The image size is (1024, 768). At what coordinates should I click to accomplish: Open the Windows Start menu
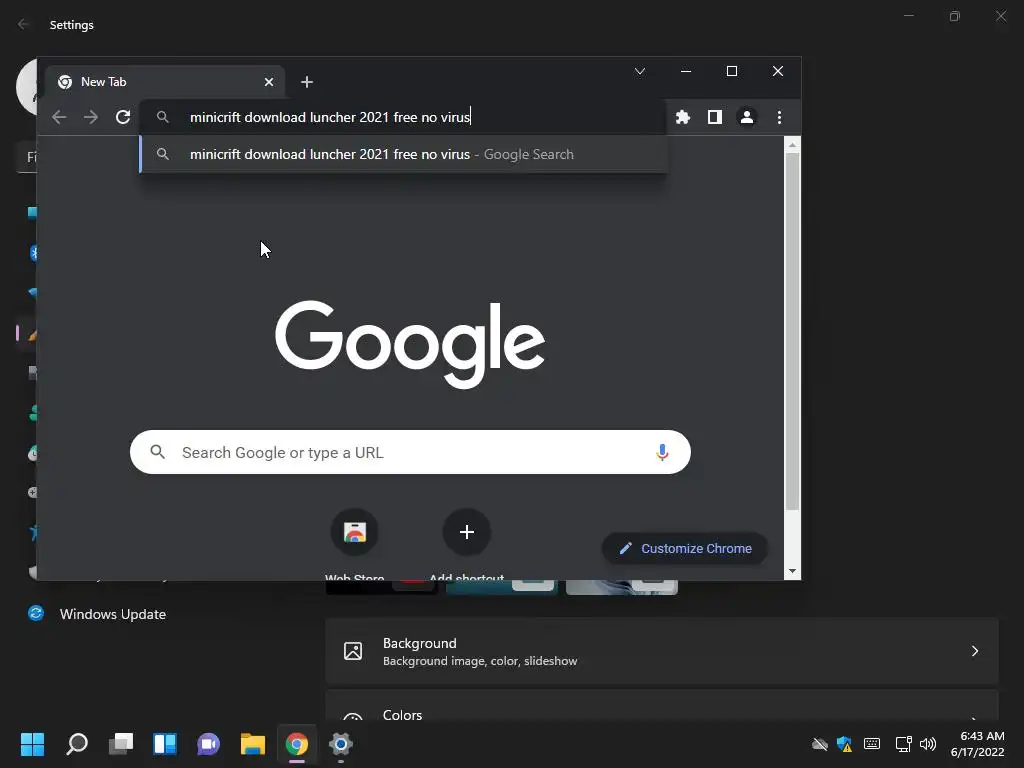pos(32,744)
